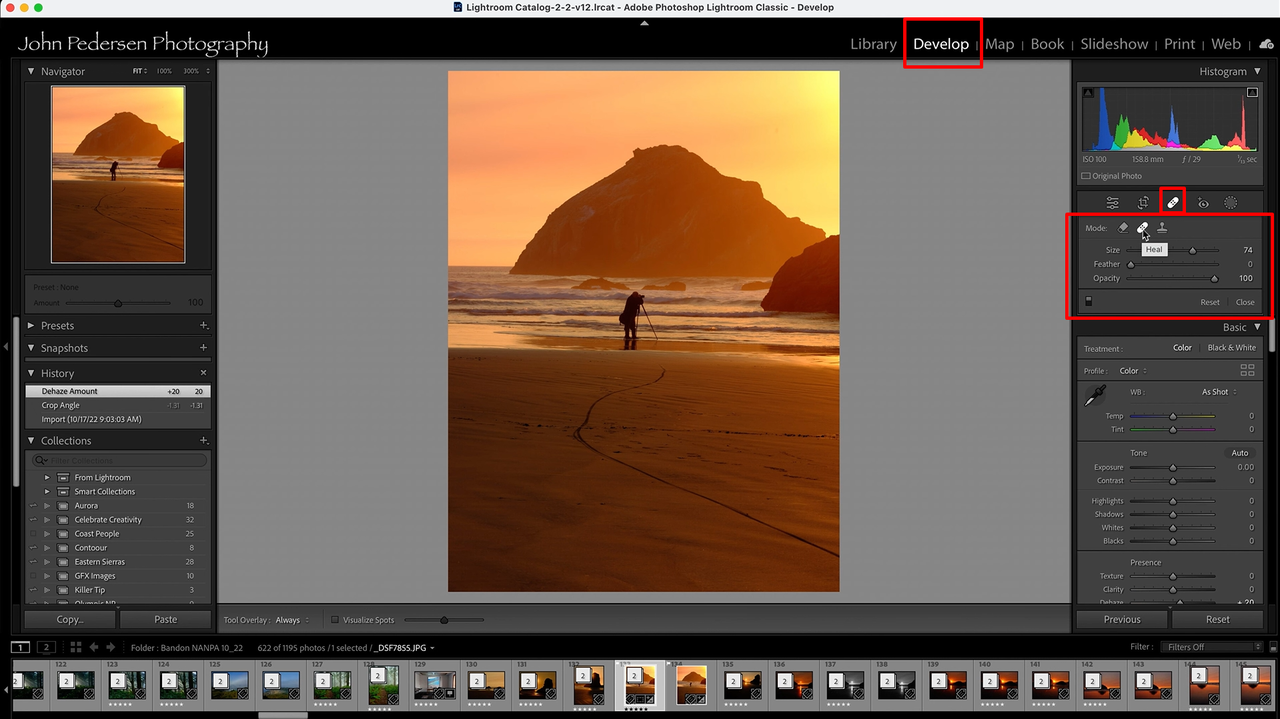Go back with the filmstrip left arrow
This screenshot has height=719, width=1280.
[x=95, y=647]
